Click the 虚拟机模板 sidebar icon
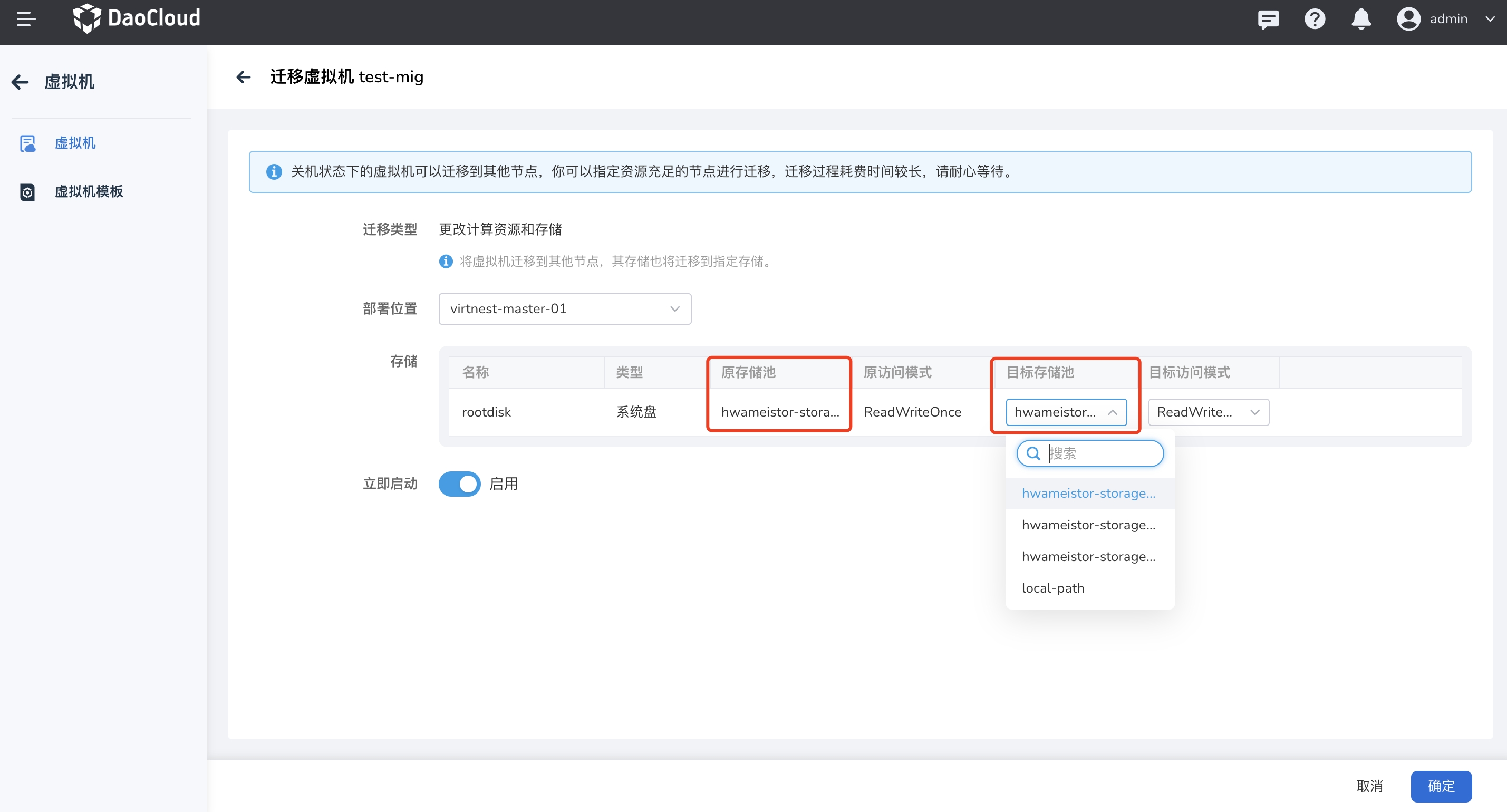Screen dimensions: 1507x812 point(27,192)
